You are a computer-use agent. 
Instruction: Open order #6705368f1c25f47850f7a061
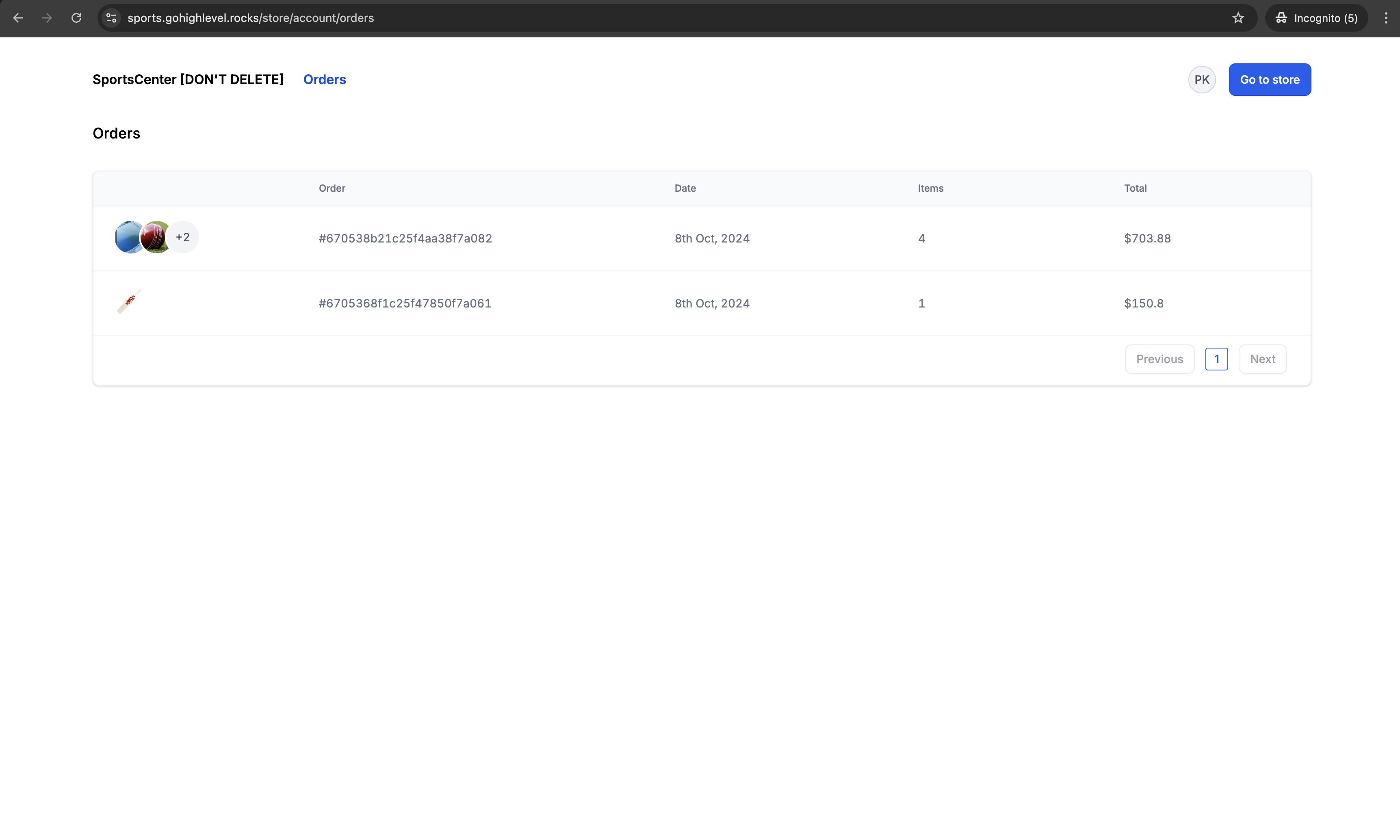405,303
